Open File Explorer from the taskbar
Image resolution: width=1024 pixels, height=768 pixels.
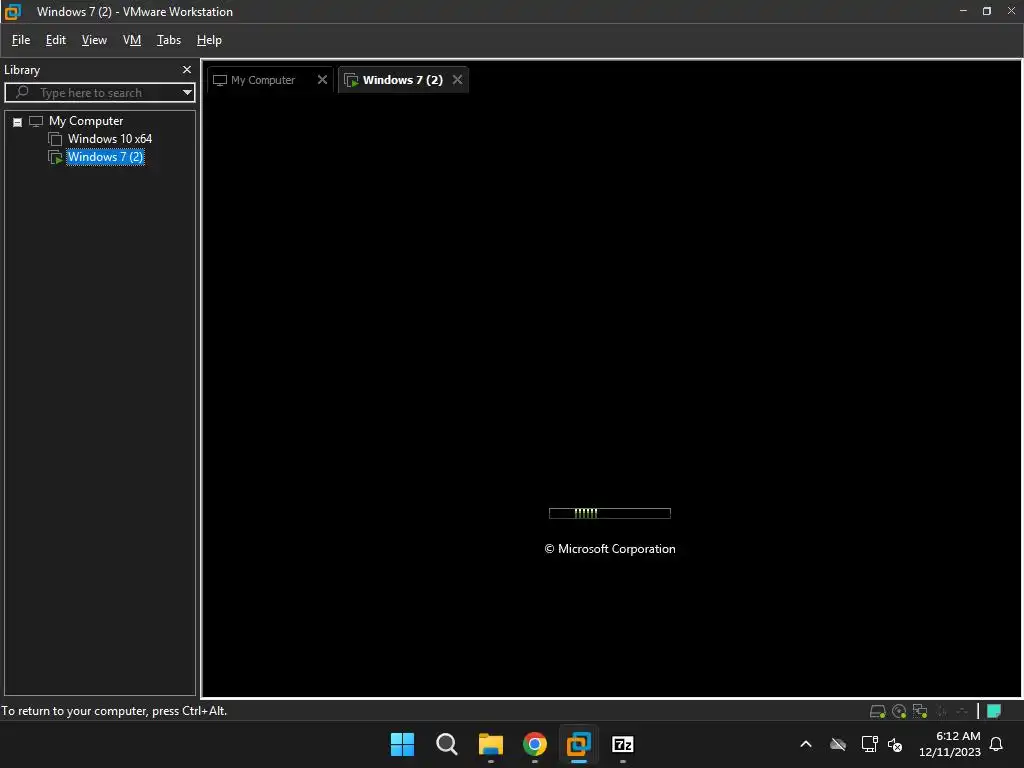(x=490, y=744)
